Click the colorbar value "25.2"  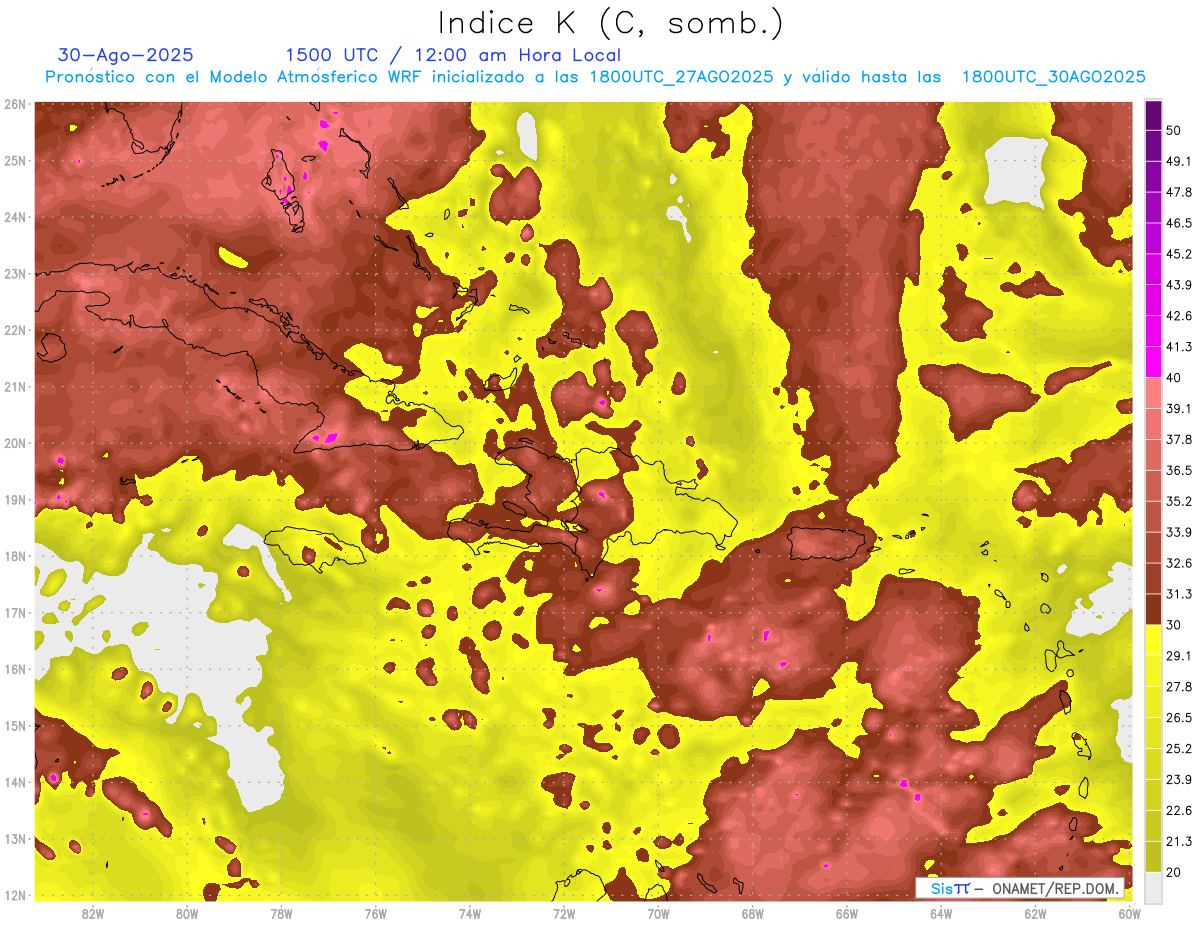[1178, 749]
